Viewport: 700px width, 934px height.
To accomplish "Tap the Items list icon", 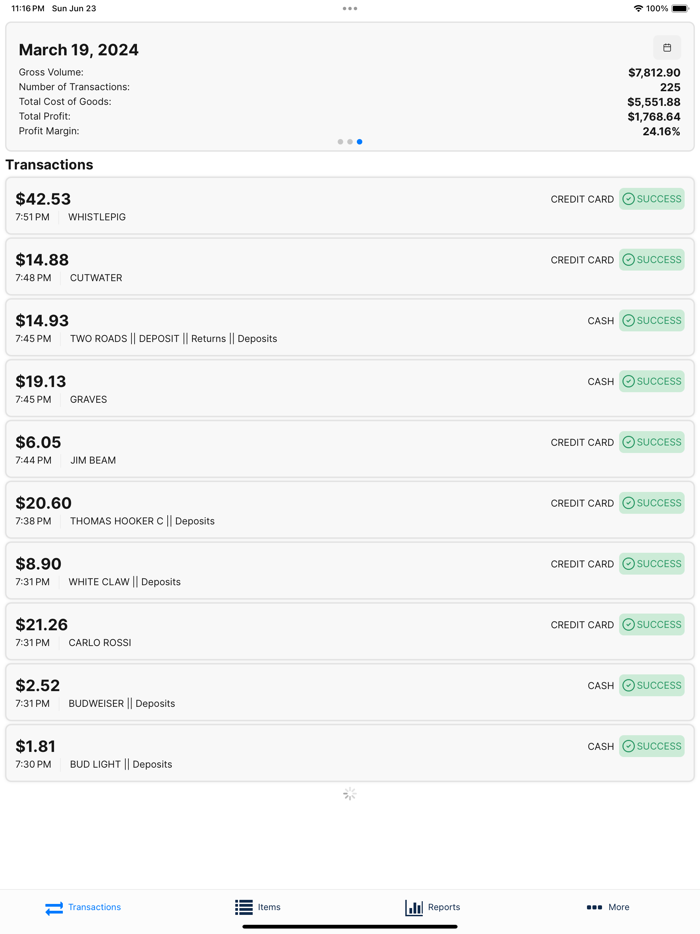I will click(243, 907).
